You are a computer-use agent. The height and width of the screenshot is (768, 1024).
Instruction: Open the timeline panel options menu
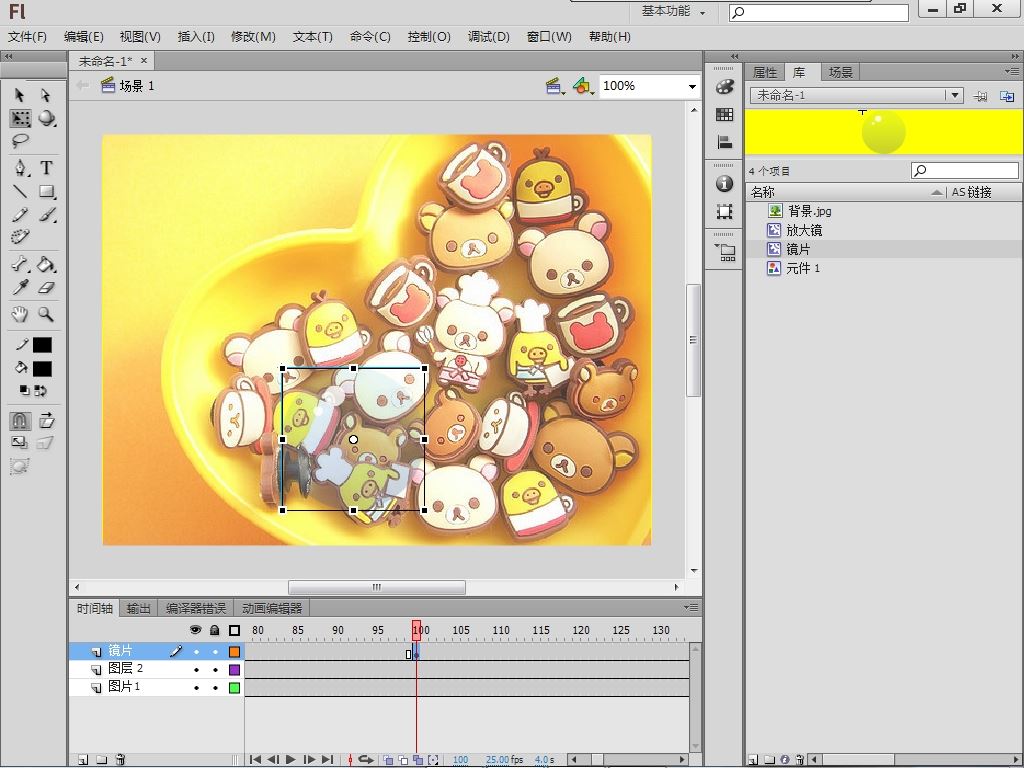(691, 607)
